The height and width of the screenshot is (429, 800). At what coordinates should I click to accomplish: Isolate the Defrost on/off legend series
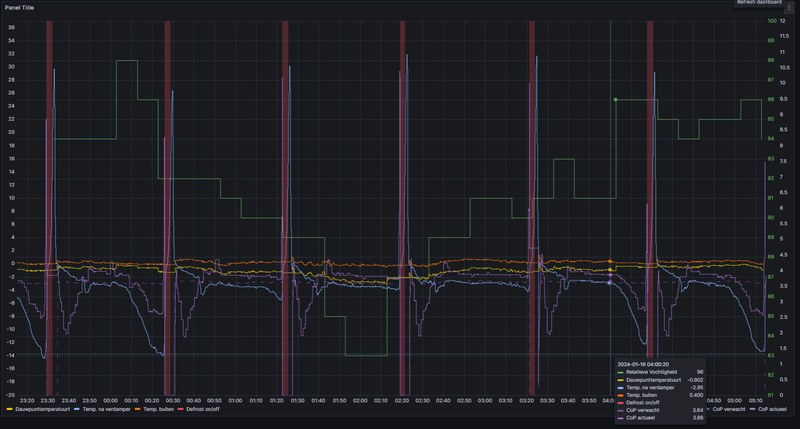[203, 409]
